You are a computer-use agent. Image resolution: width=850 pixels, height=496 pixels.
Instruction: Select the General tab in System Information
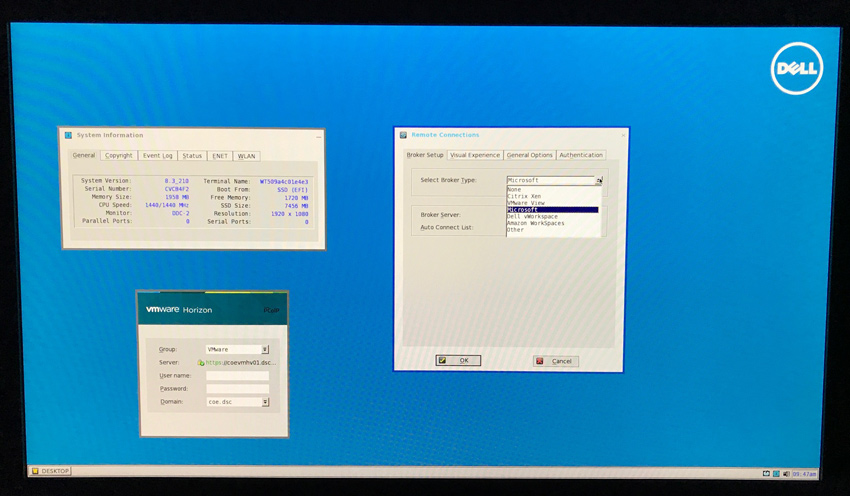[84, 155]
